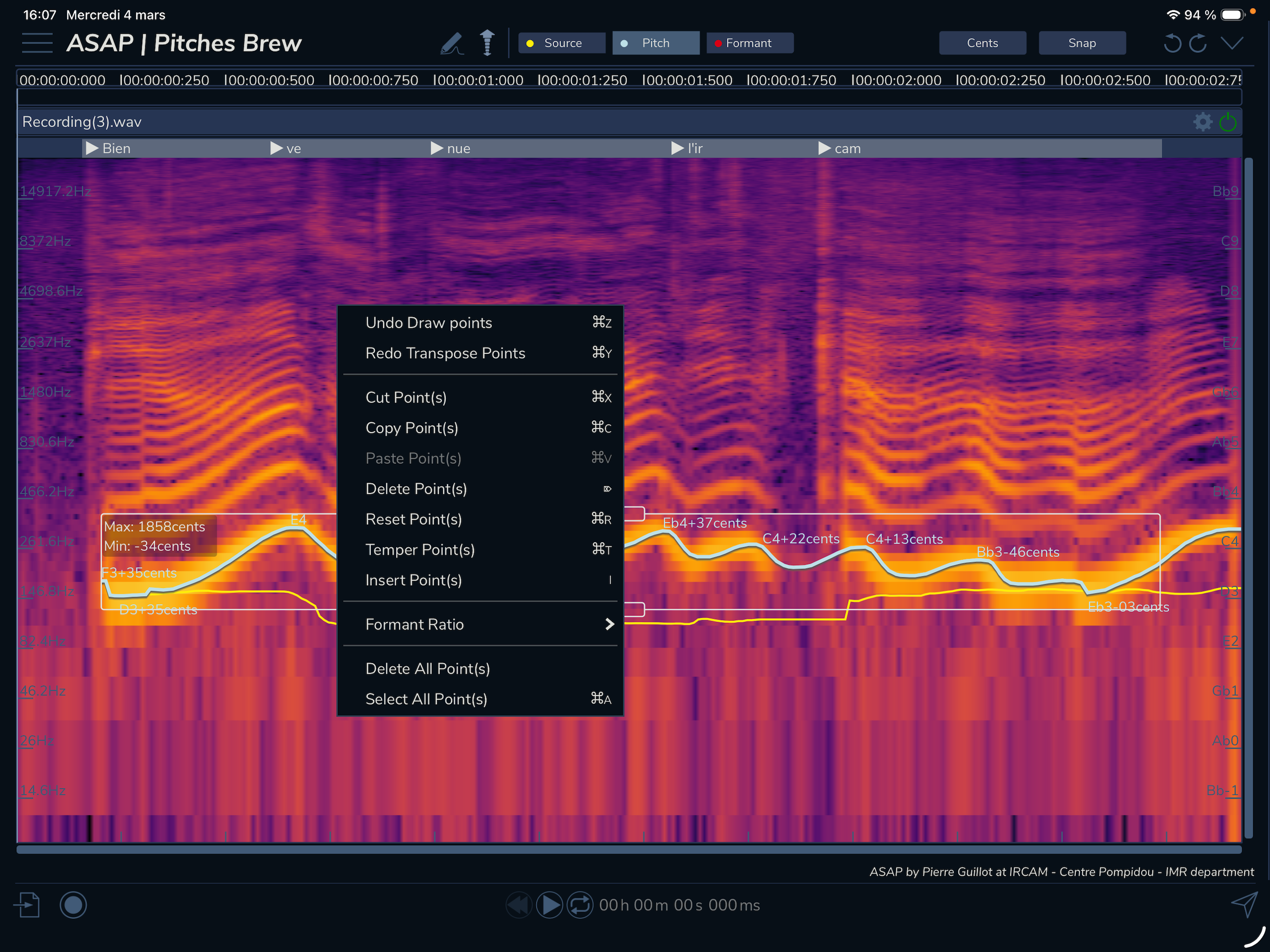Toggle the track power button
Image resolution: width=1270 pixels, height=952 pixels.
coord(1228,122)
